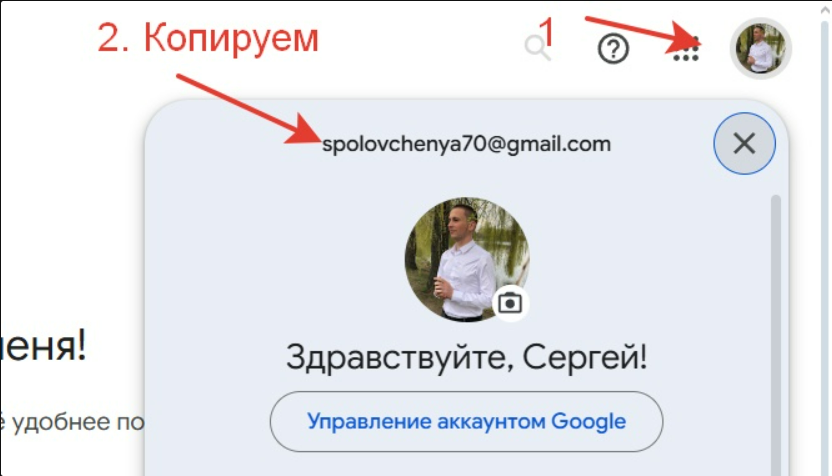Screen dimensions: 832x476
Task: Click the help question mark icon
Action: point(613,49)
